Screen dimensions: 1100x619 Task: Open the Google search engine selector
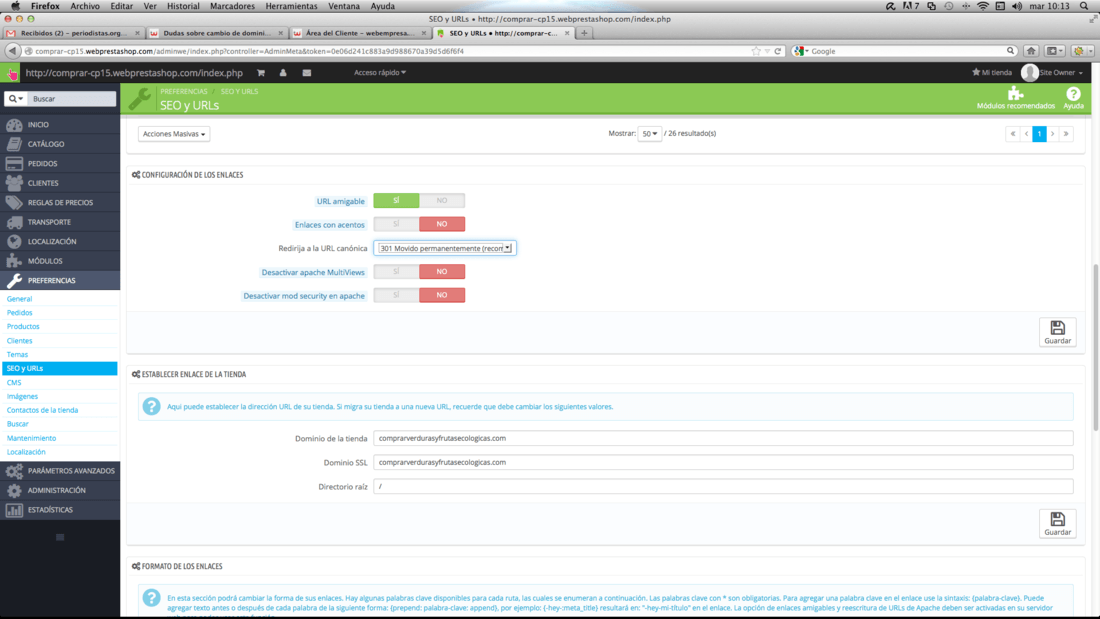point(801,51)
